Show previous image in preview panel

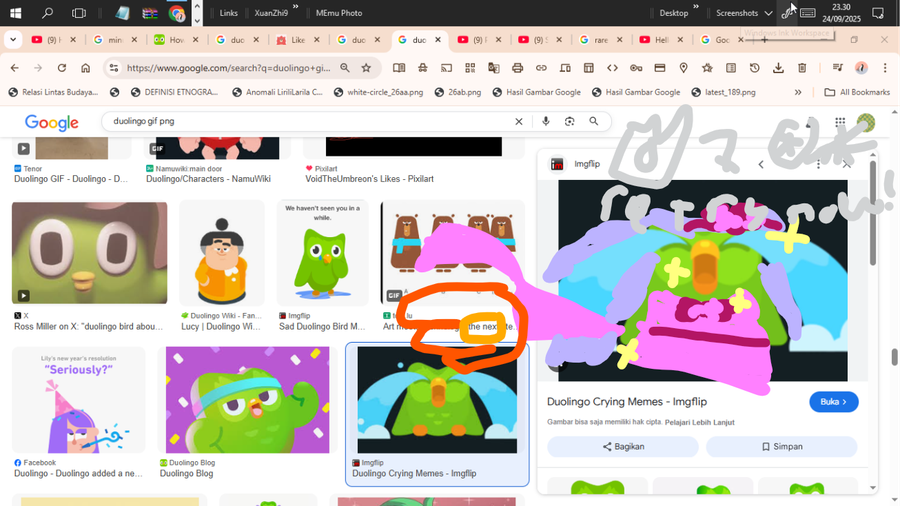click(x=761, y=165)
